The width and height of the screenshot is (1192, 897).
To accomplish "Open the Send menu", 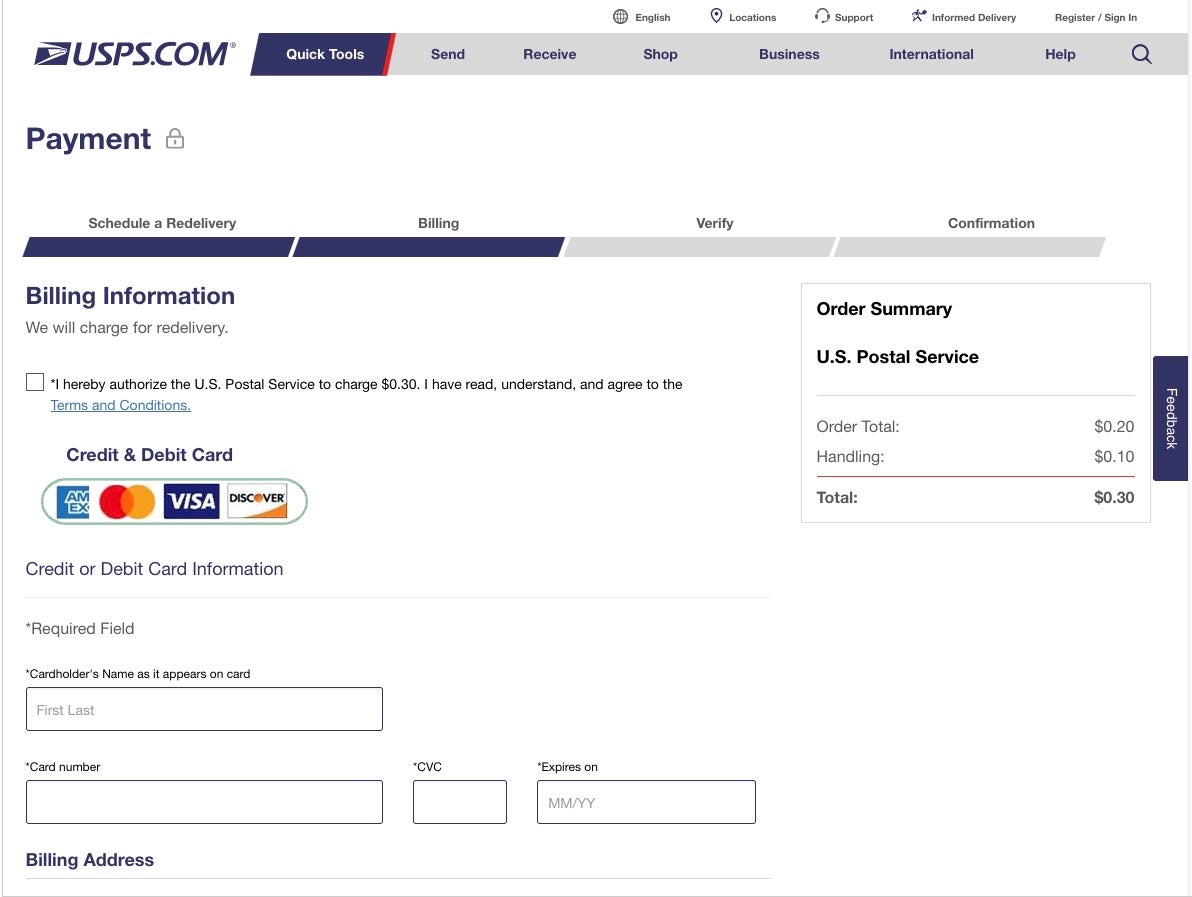I will click(x=447, y=54).
